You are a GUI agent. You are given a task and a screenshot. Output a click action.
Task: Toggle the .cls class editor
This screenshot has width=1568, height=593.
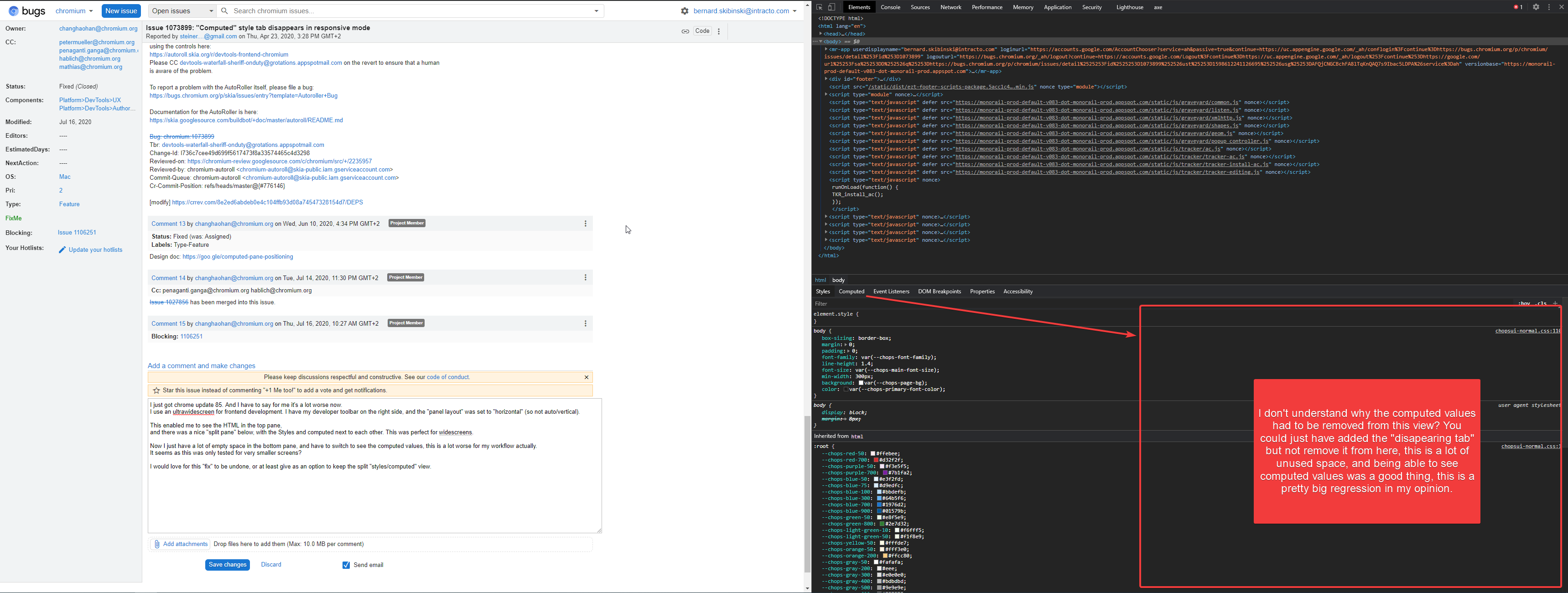[1541, 303]
